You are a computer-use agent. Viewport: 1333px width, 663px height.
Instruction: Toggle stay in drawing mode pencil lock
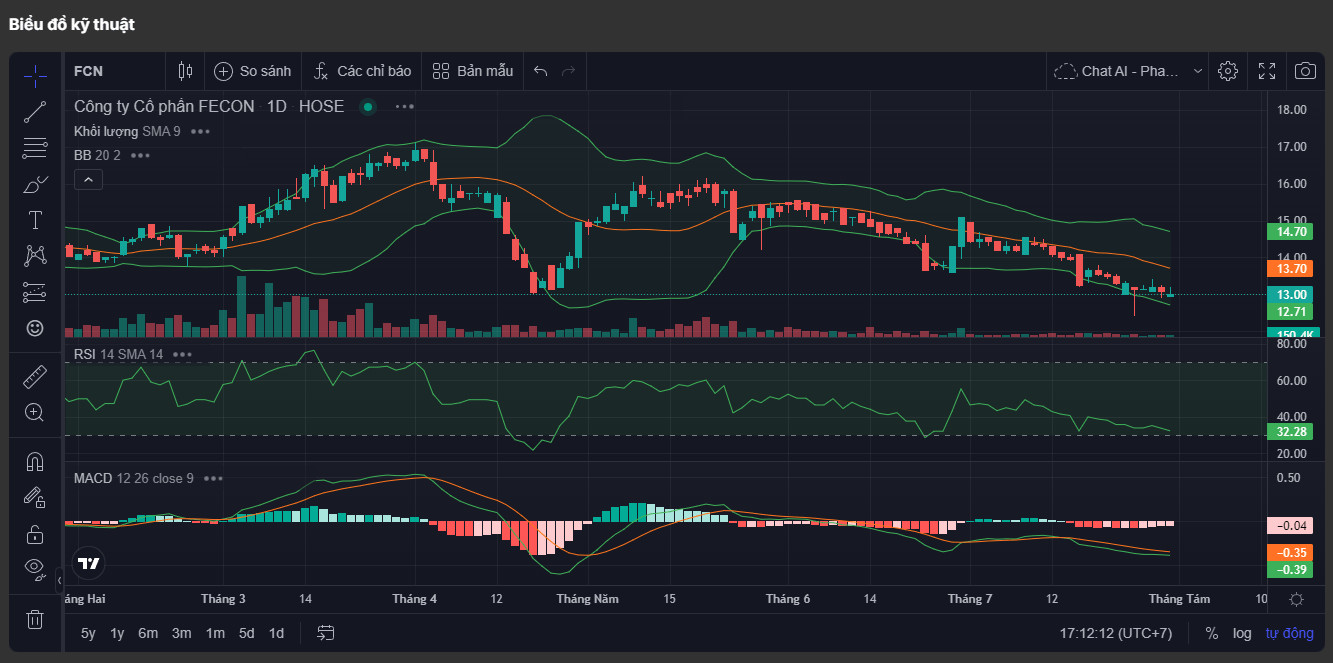point(35,497)
